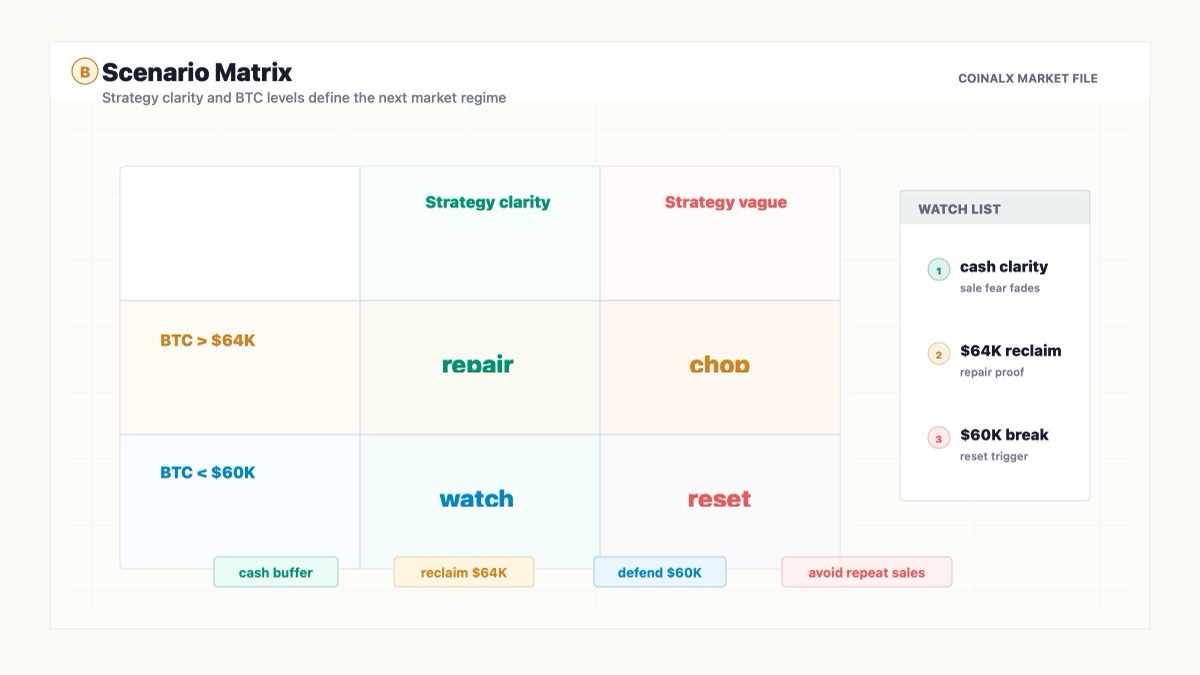
Task: Click the watch scenario cell
Action: (480, 501)
